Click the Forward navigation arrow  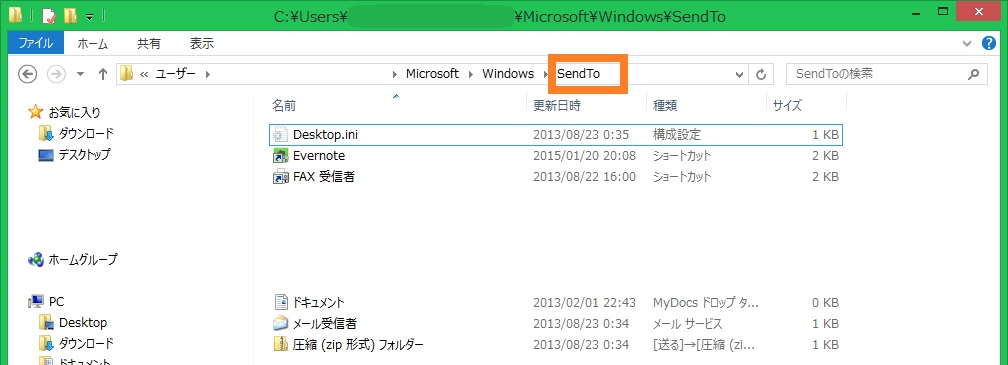pos(57,74)
